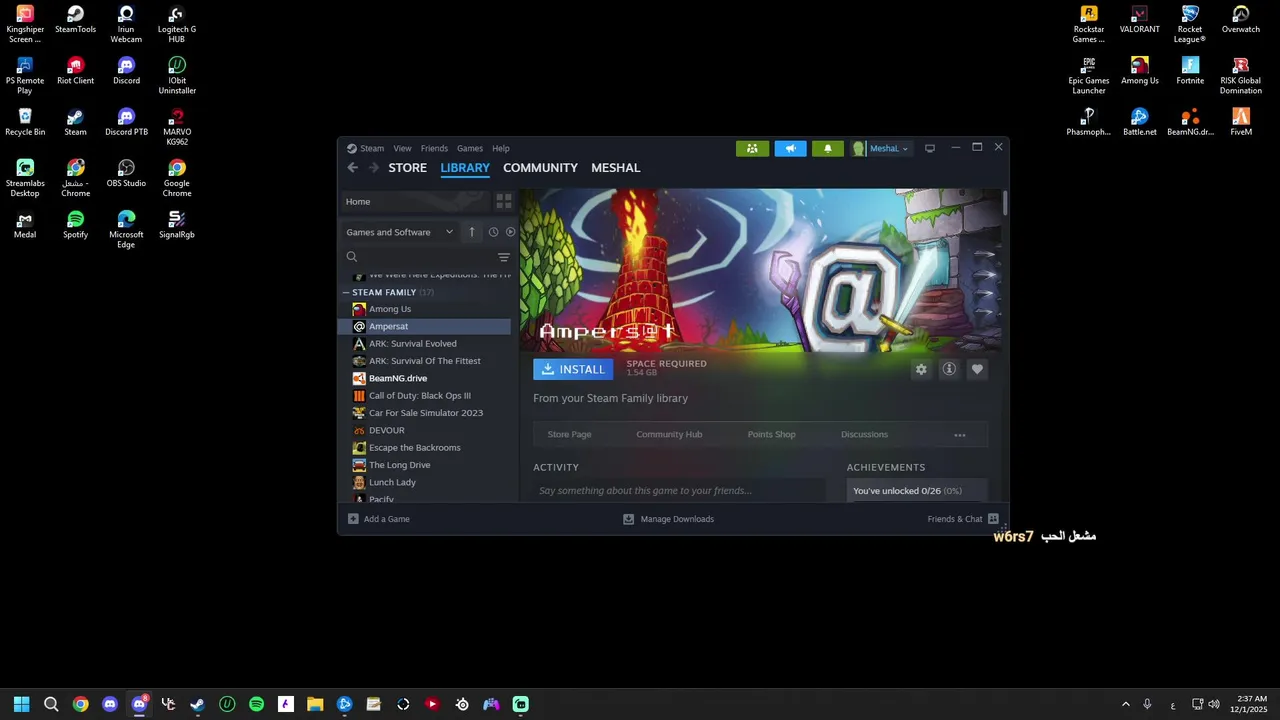This screenshot has width=1280, height=720.
Task: Switch to the STORE tab
Action: pyautogui.click(x=408, y=168)
